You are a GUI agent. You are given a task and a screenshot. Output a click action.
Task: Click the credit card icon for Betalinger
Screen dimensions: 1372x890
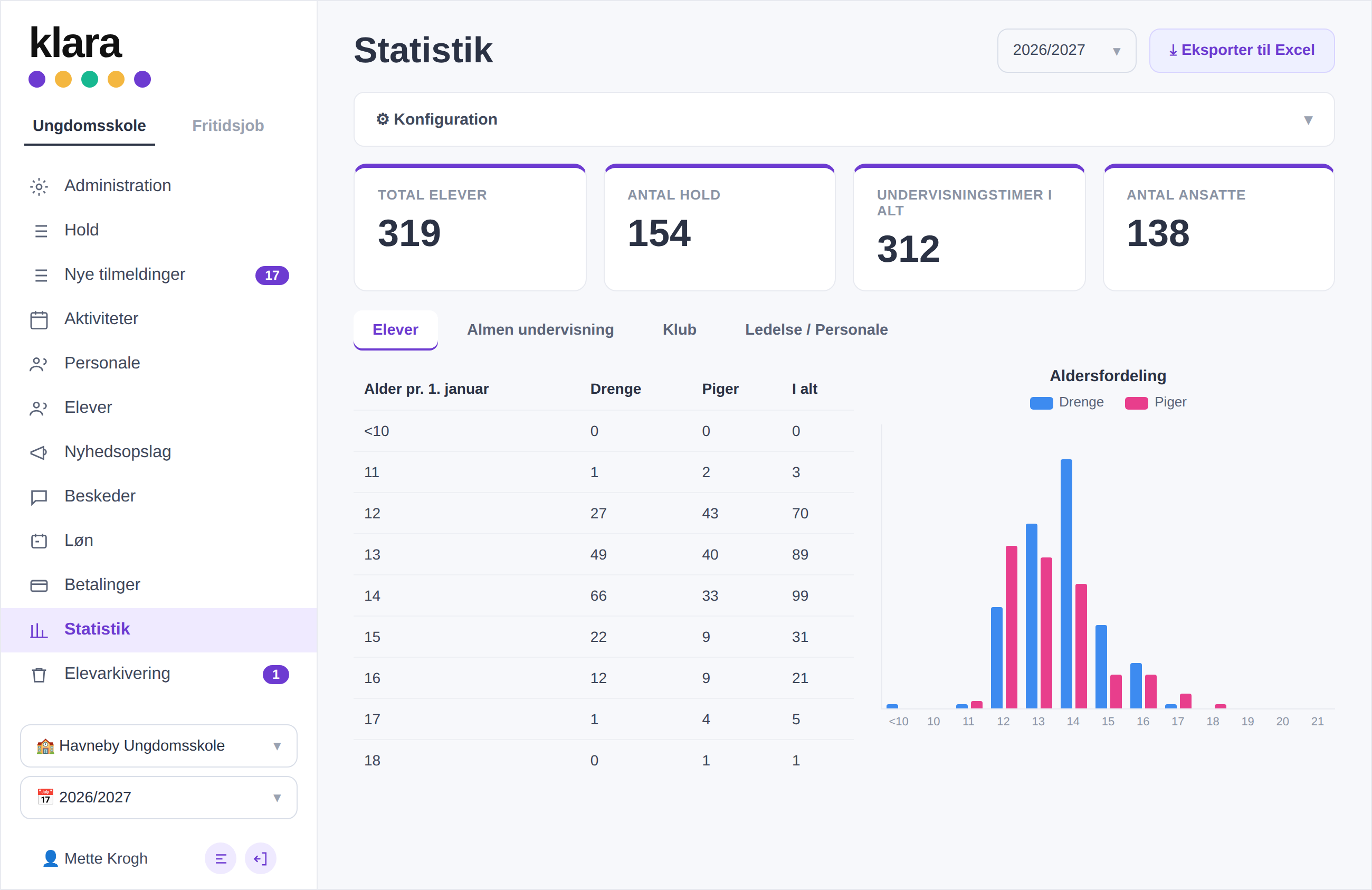tap(39, 585)
